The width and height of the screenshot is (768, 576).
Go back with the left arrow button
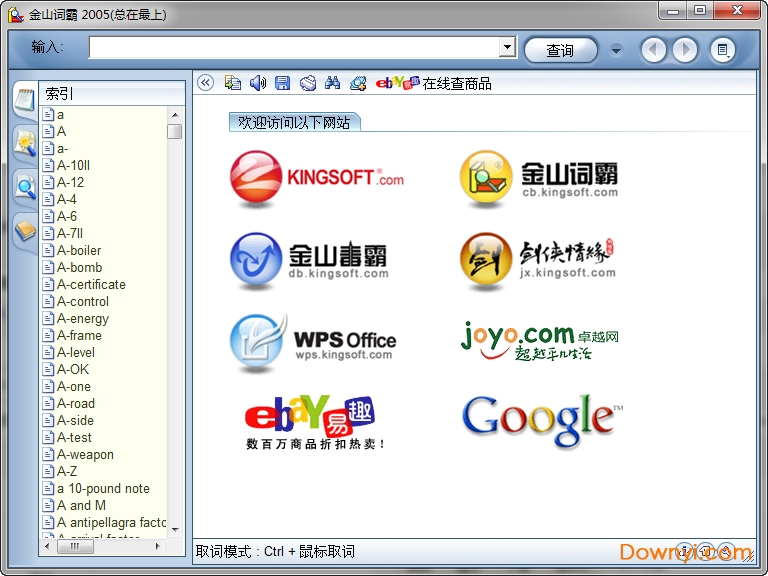coord(653,49)
